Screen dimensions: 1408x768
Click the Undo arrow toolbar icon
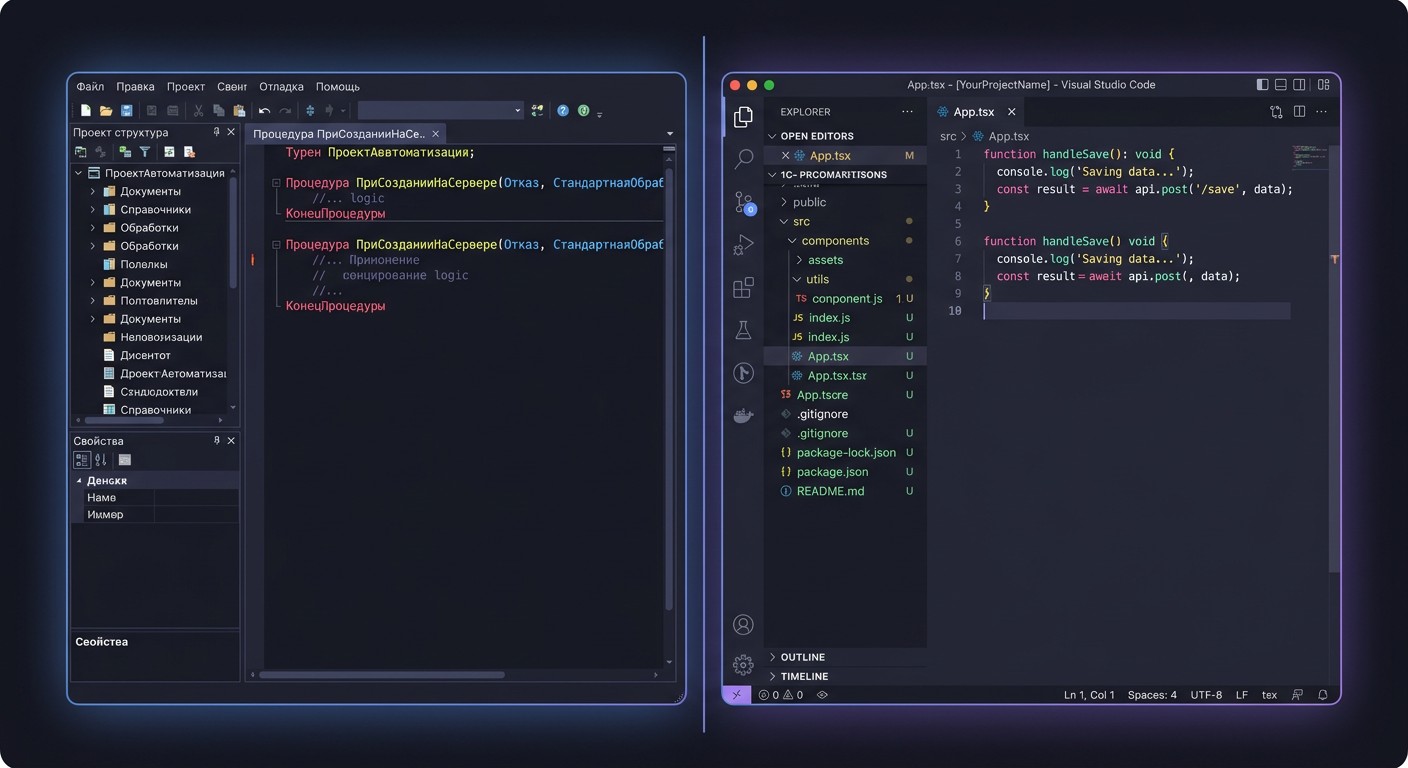click(265, 111)
